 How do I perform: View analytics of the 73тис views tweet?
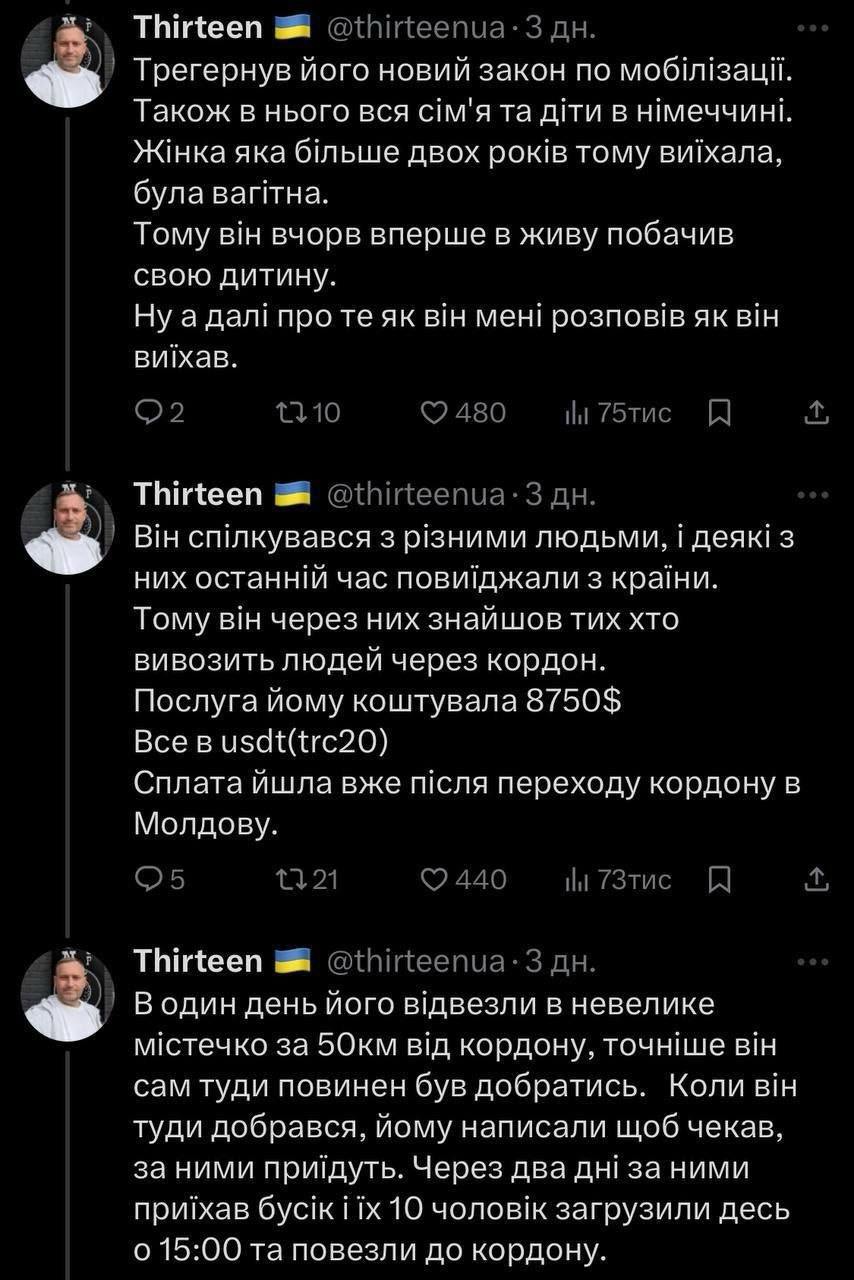[x=578, y=879]
